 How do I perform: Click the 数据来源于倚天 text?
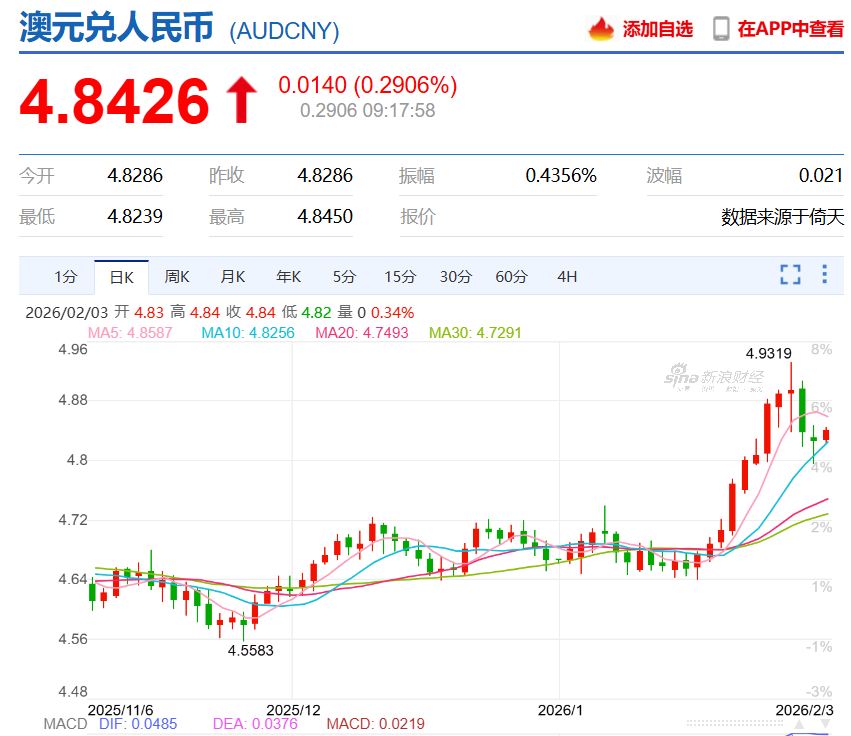[783, 217]
